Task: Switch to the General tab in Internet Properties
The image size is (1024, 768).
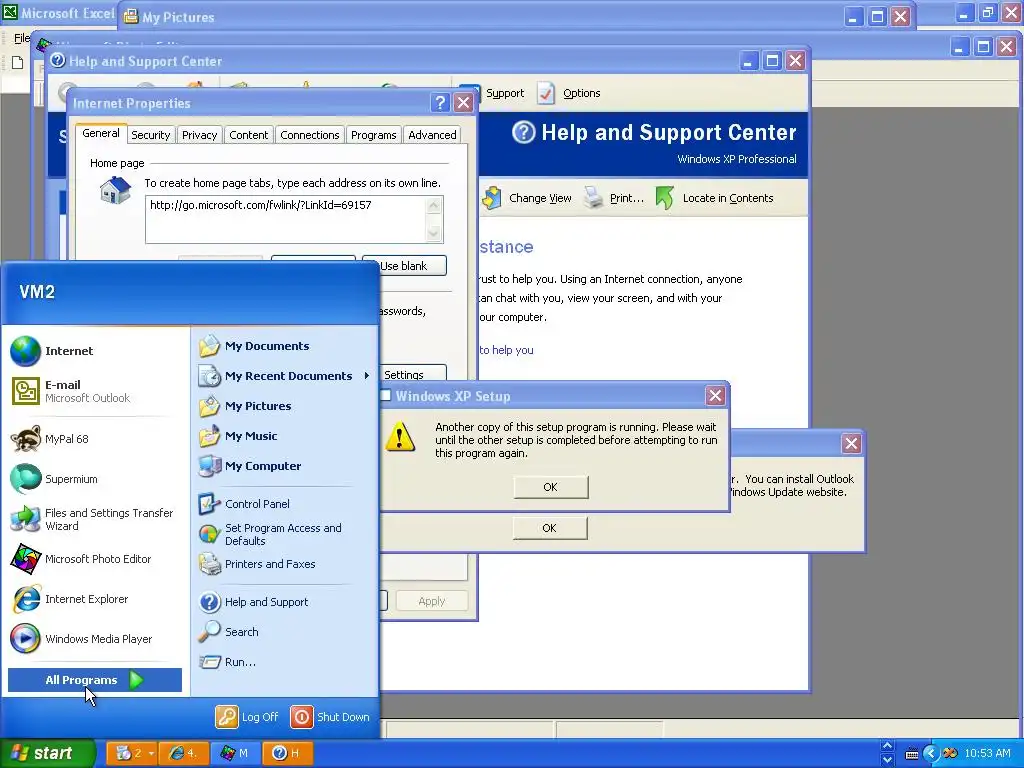Action: pyautogui.click(x=101, y=133)
